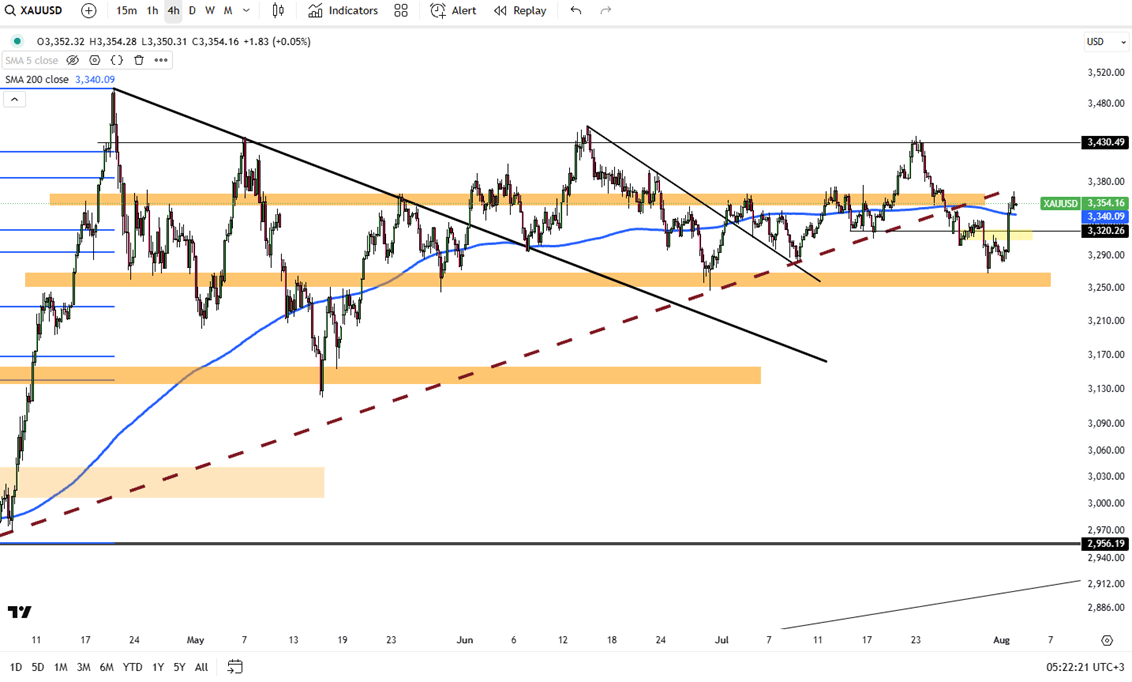The height and width of the screenshot is (682, 1132).
Task: Open the layout templates grid icon
Action: point(401,11)
